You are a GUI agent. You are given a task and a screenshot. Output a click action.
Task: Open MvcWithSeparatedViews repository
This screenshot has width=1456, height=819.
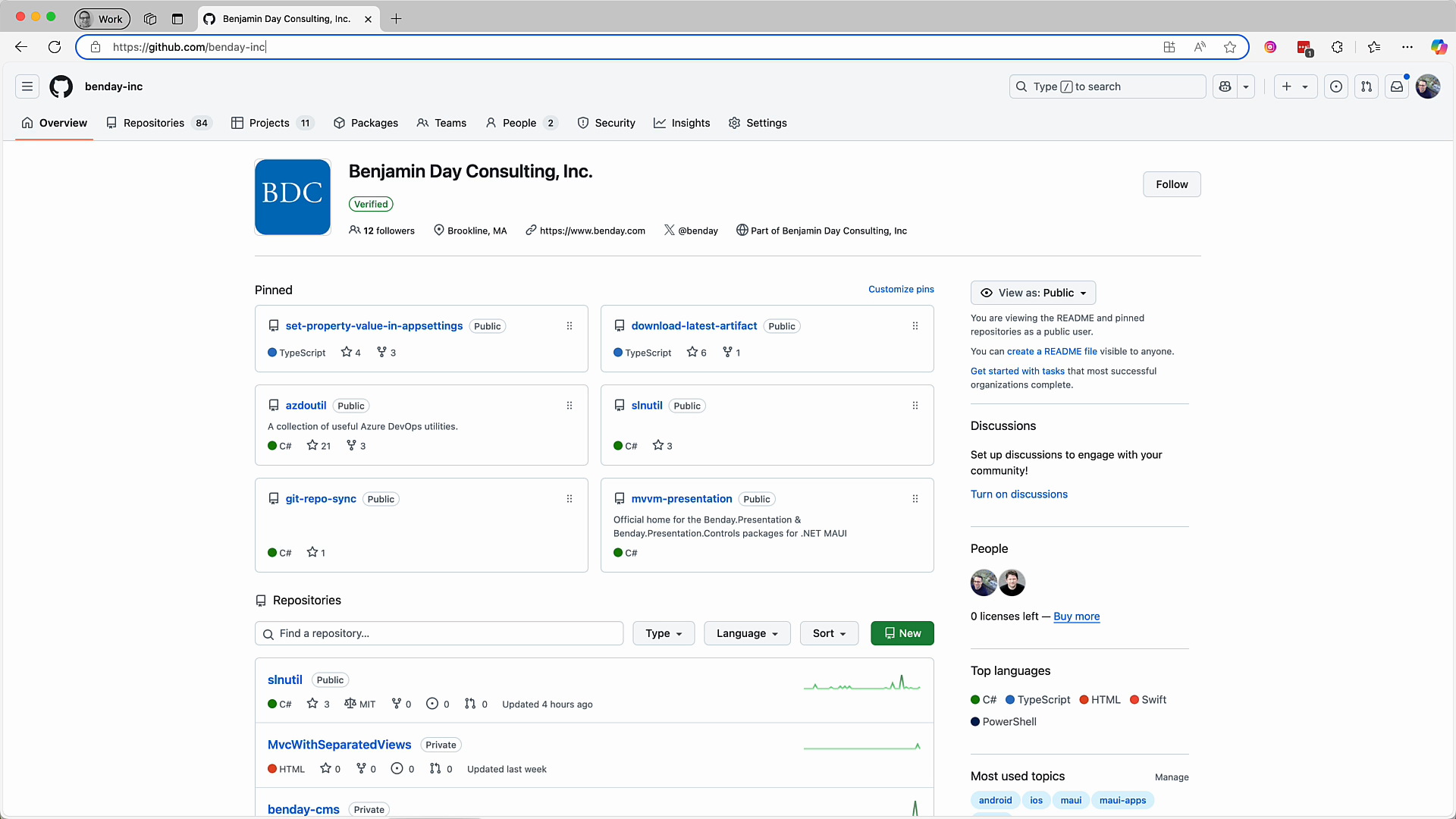pyautogui.click(x=339, y=745)
